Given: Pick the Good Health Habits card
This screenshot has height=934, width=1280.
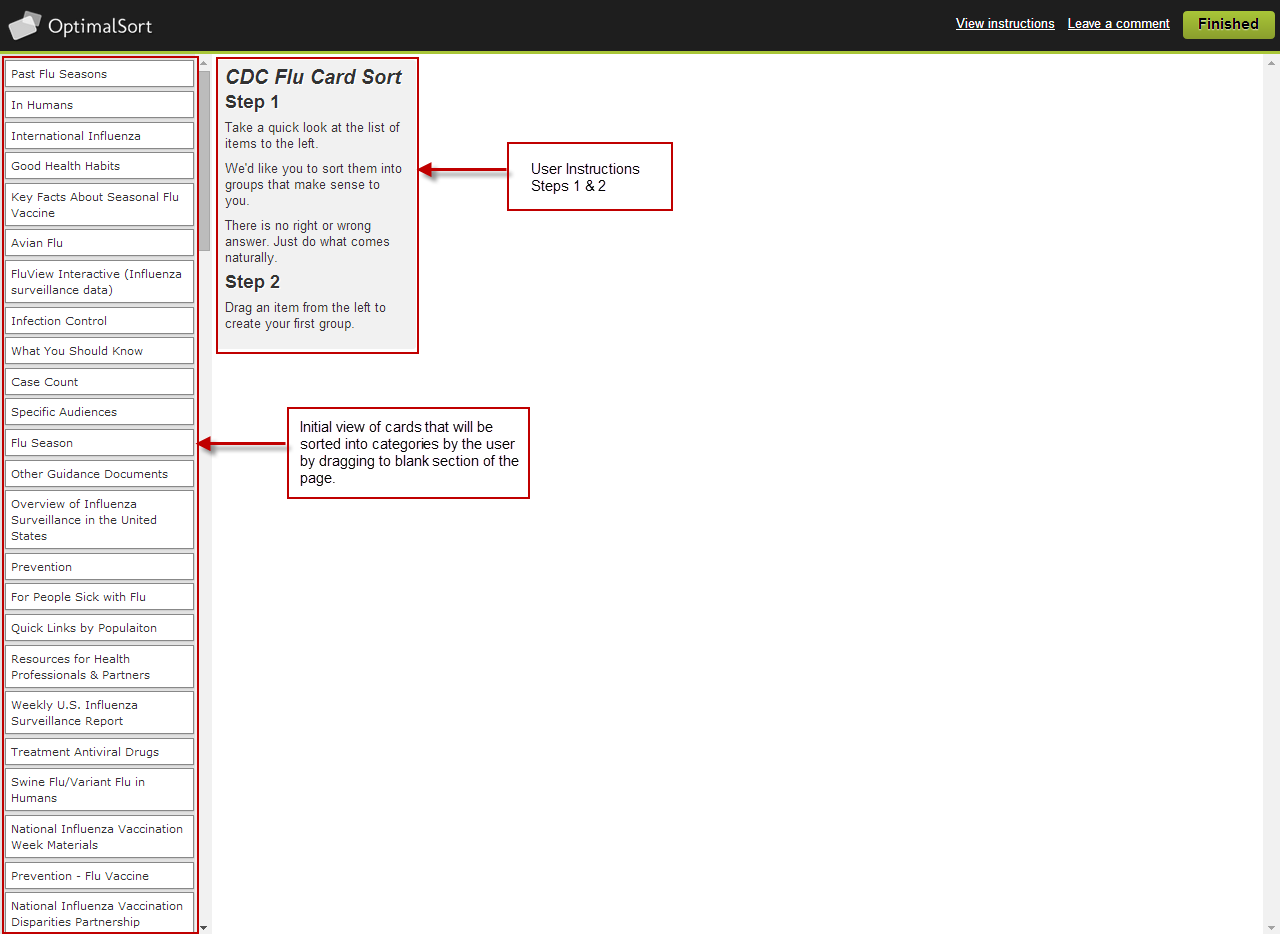Looking at the screenshot, I should click(x=99, y=166).
